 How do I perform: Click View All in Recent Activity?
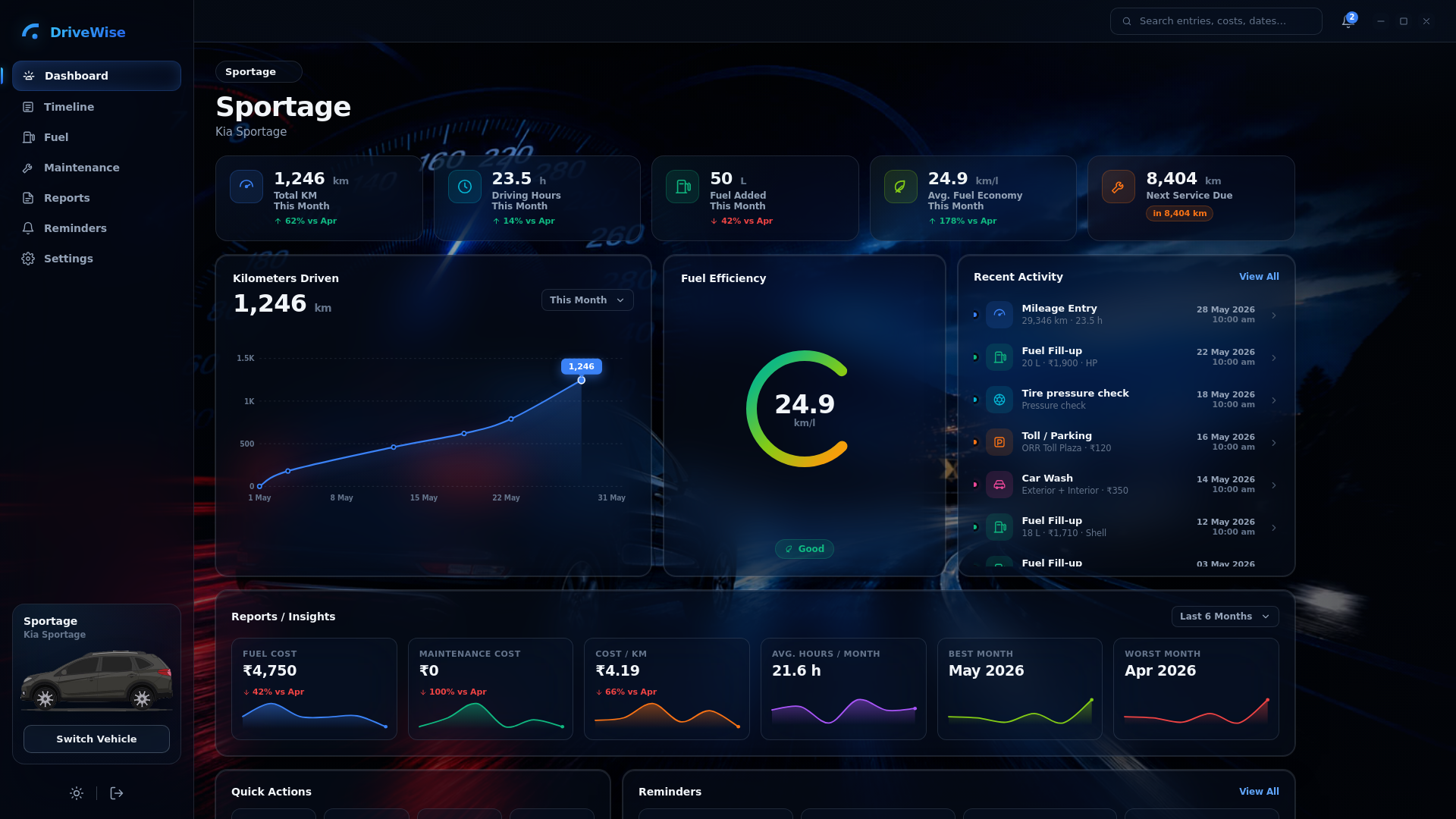click(x=1259, y=277)
